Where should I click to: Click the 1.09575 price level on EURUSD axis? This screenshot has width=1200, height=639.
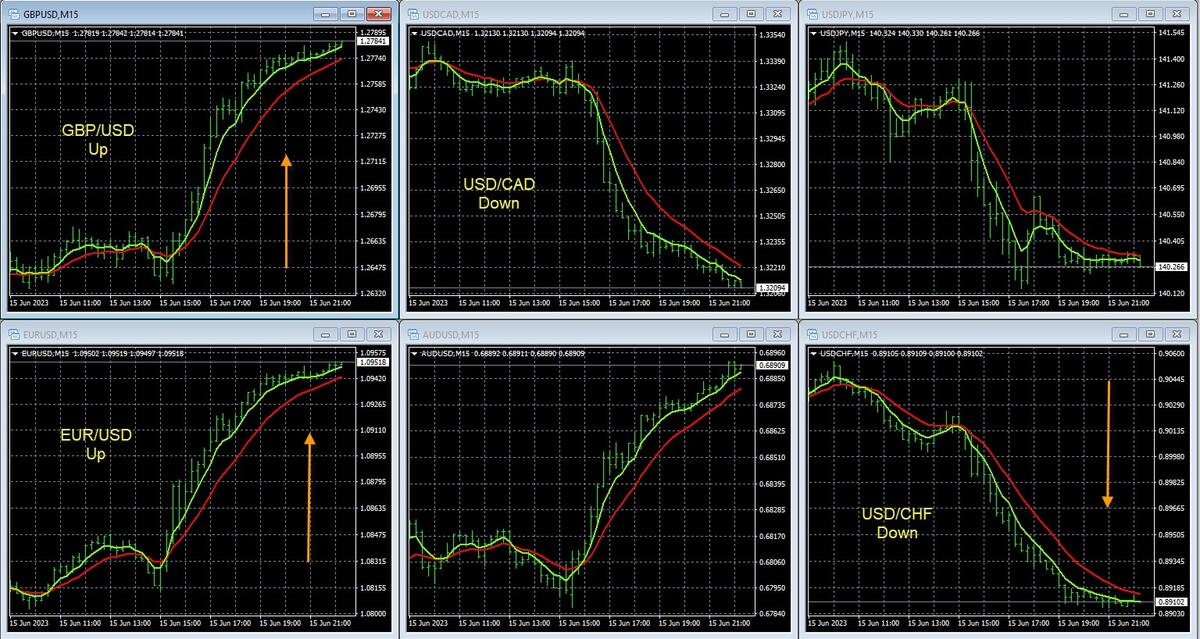(x=374, y=353)
